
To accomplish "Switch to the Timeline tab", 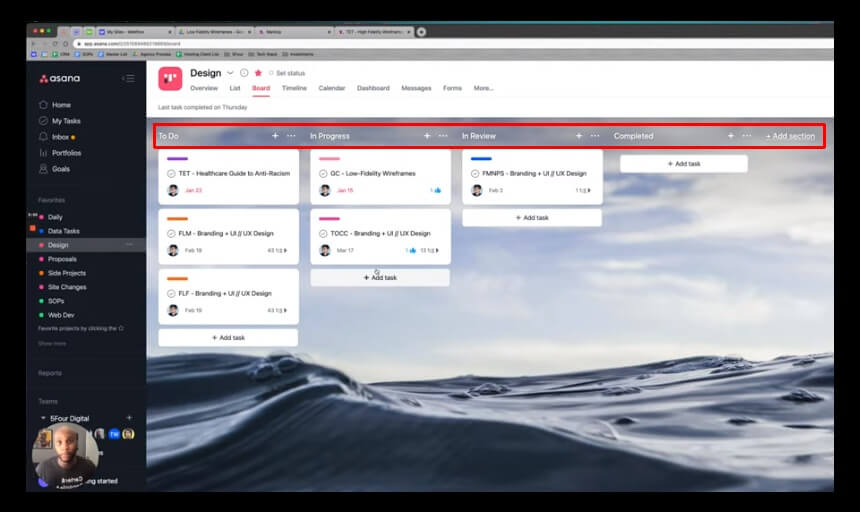I will point(294,88).
